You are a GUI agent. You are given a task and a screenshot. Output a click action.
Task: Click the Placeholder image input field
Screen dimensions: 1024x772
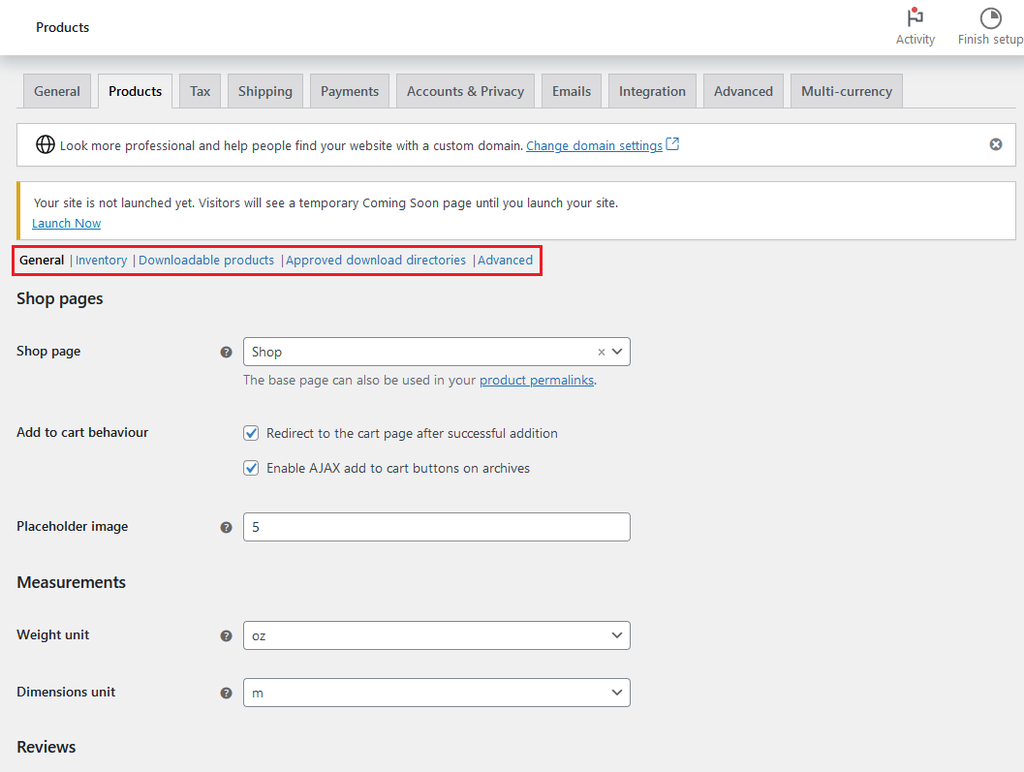[x=436, y=527]
